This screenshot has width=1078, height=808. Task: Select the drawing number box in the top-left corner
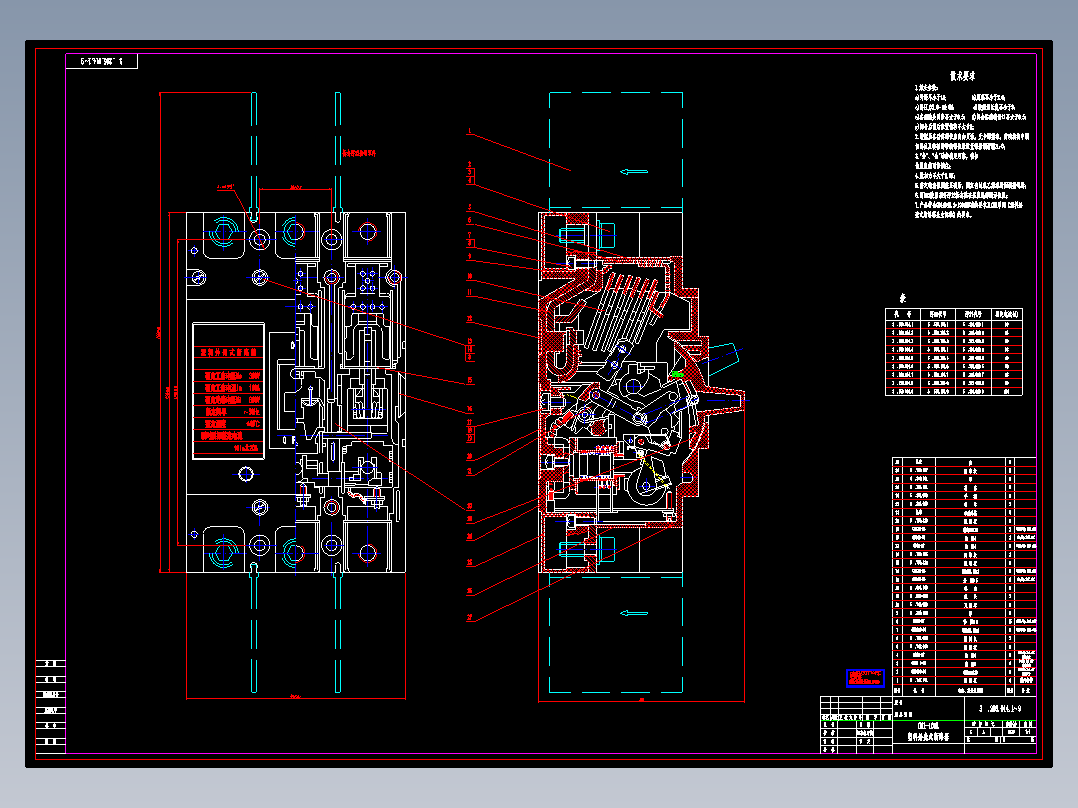(x=102, y=61)
